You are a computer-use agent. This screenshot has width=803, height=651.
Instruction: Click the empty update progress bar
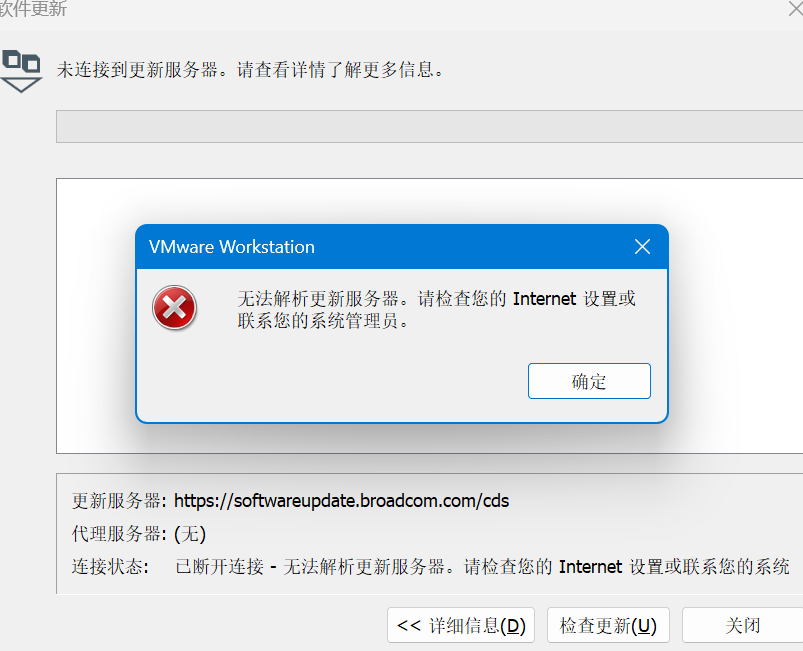click(429, 126)
